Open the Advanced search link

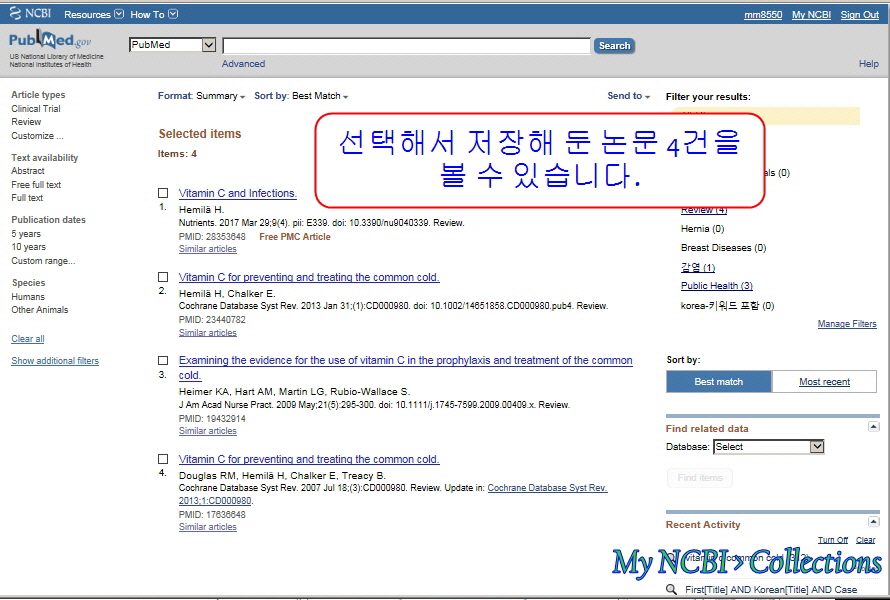click(x=243, y=64)
